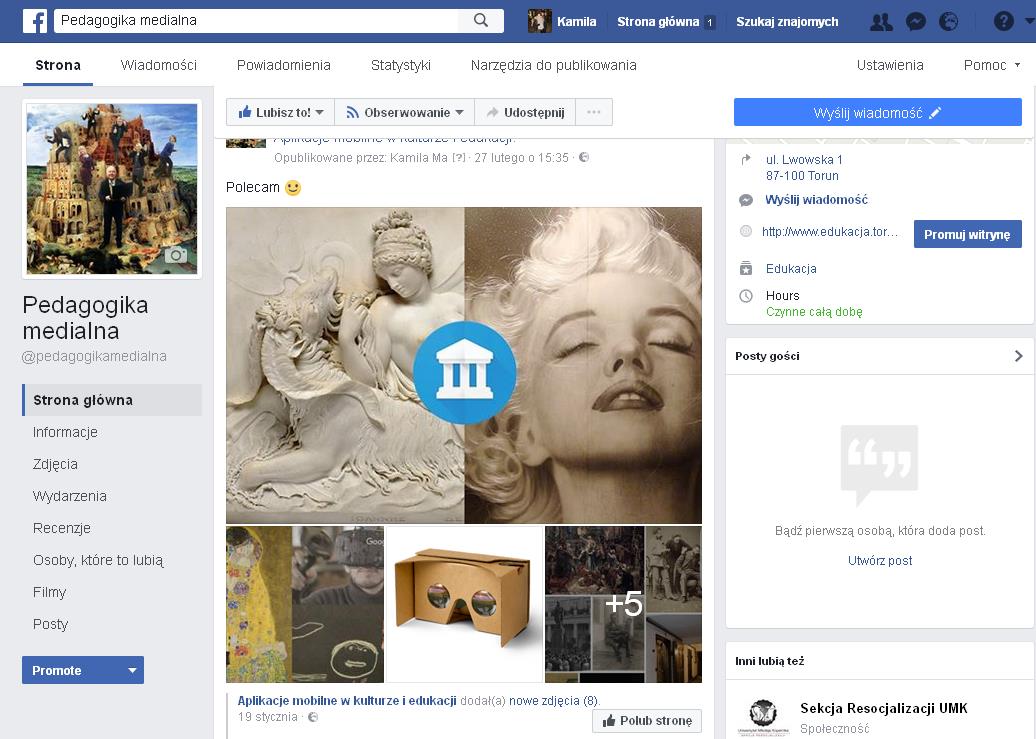Open the three-dots more options button
Screen dimensions: 1036x739
coord(593,112)
